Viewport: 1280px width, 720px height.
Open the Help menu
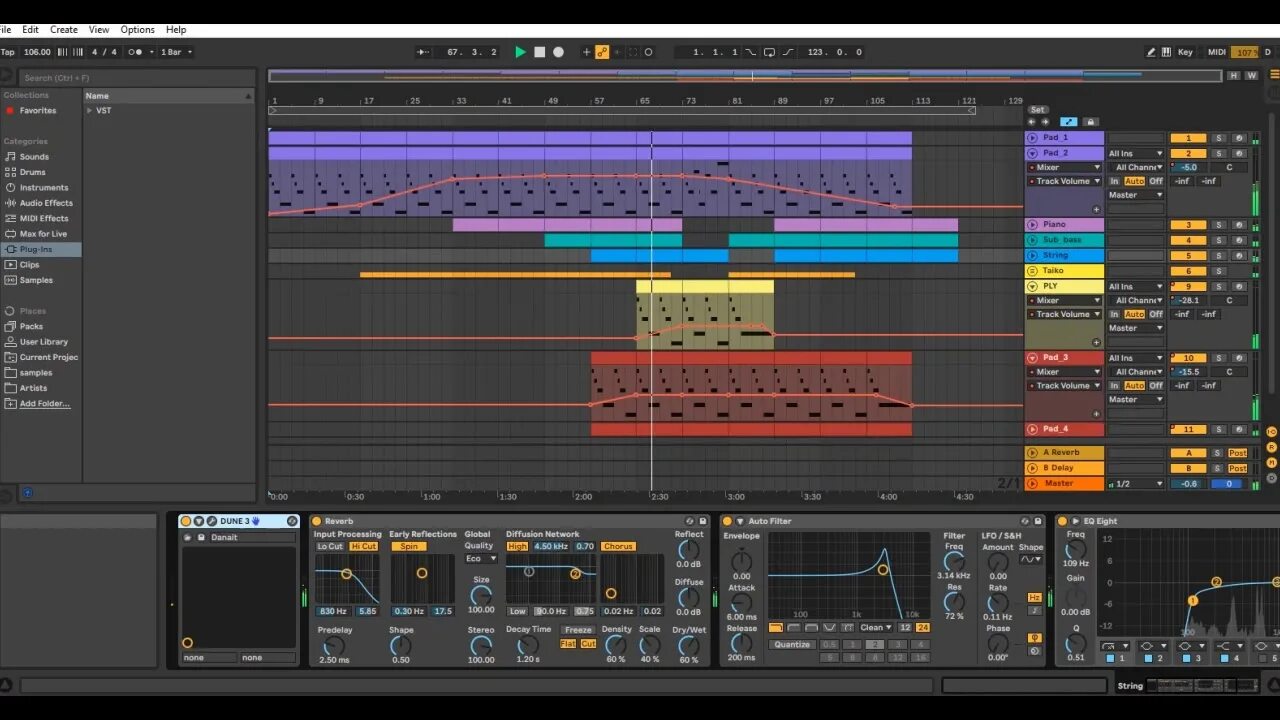point(176,30)
